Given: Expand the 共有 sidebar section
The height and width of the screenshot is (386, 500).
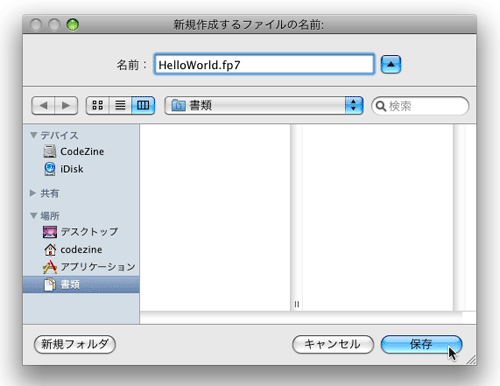Looking at the screenshot, I should (33, 193).
